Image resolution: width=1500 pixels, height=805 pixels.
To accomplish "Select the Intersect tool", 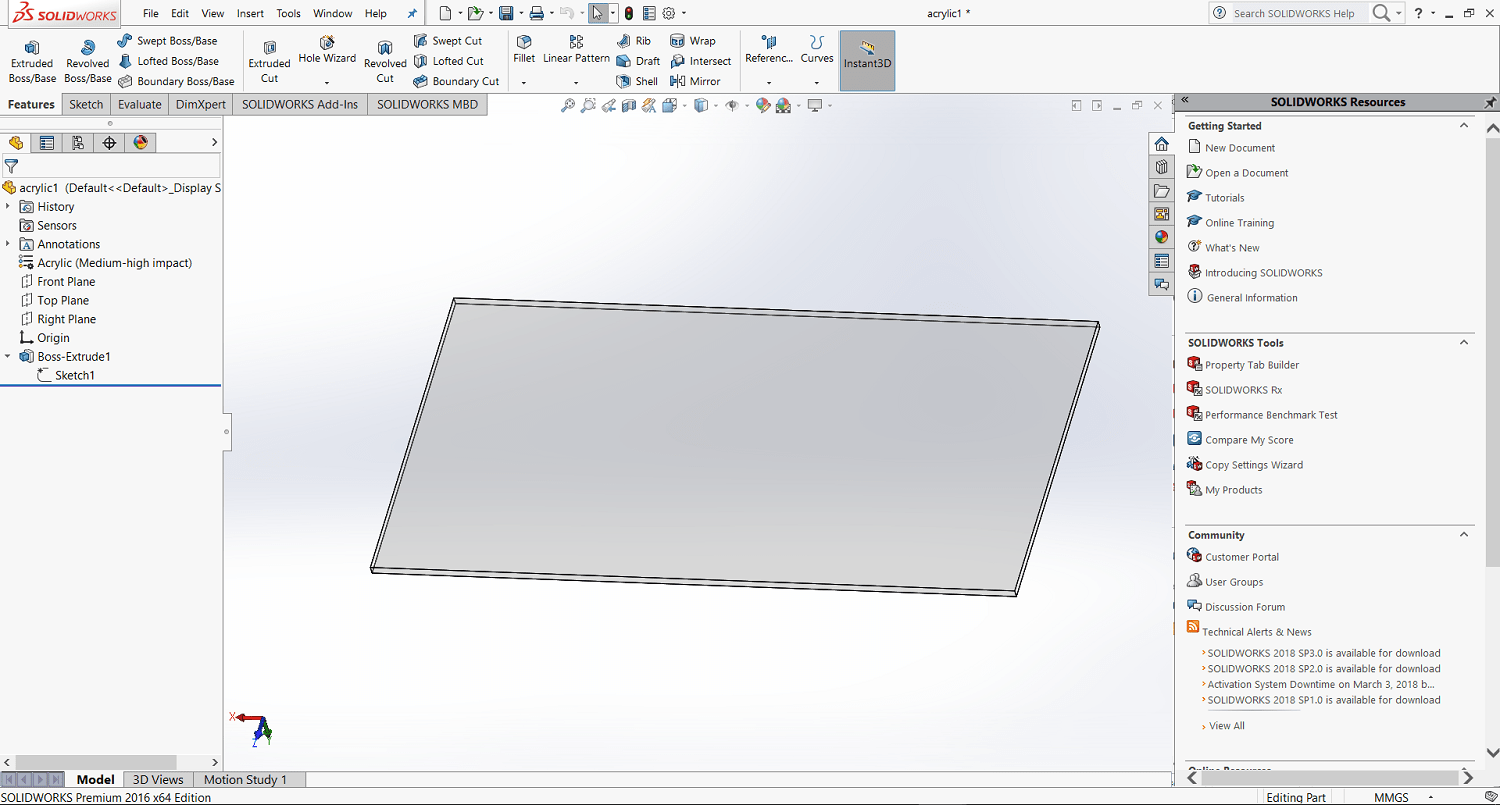I will pos(701,61).
